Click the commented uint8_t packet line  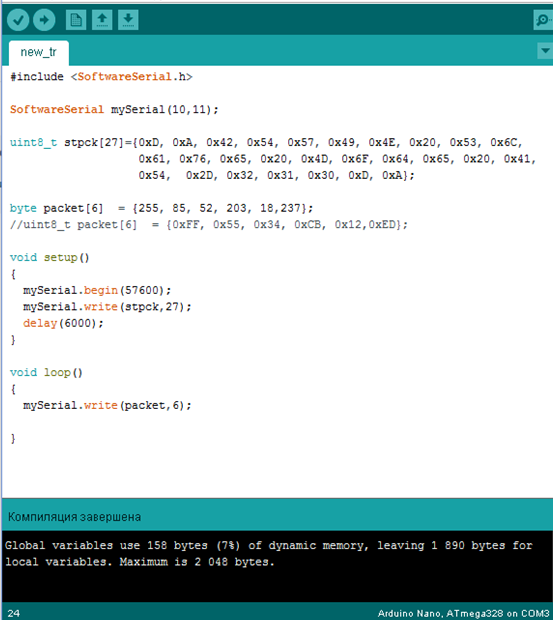(209, 225)
